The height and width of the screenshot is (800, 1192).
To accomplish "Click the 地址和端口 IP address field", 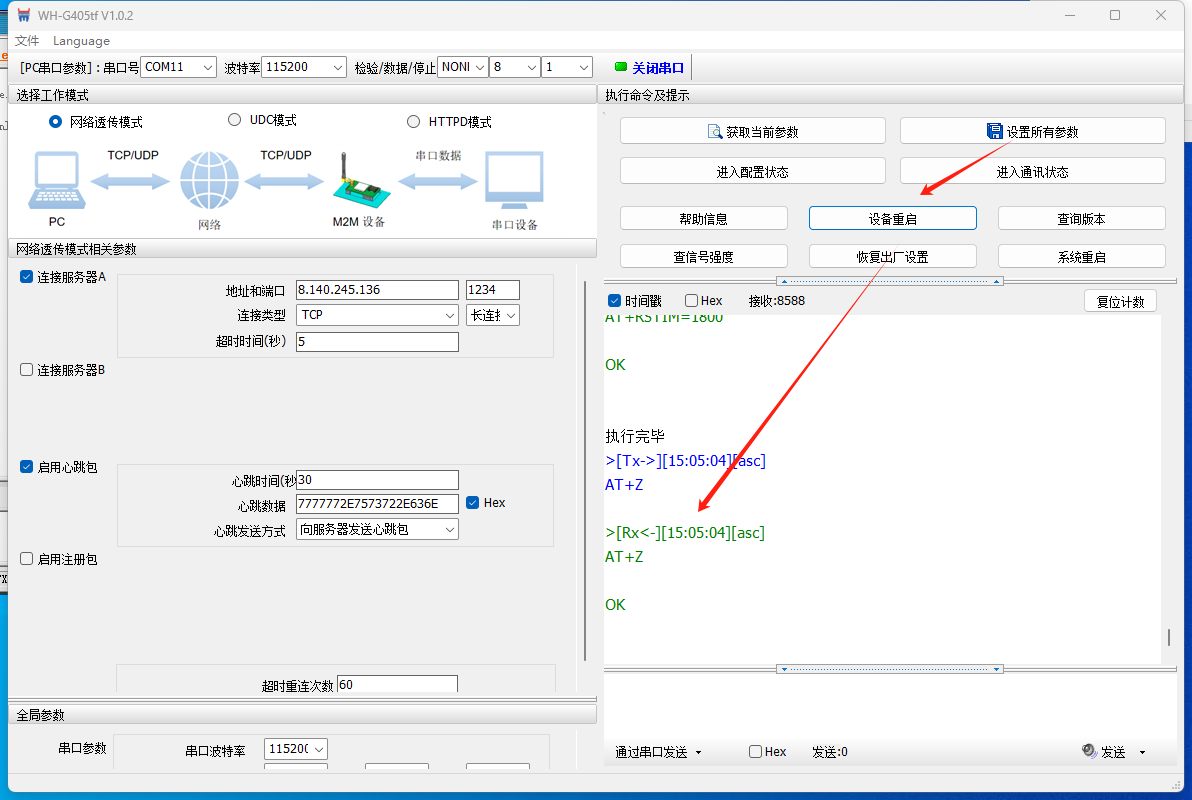I will click(376, 290).
